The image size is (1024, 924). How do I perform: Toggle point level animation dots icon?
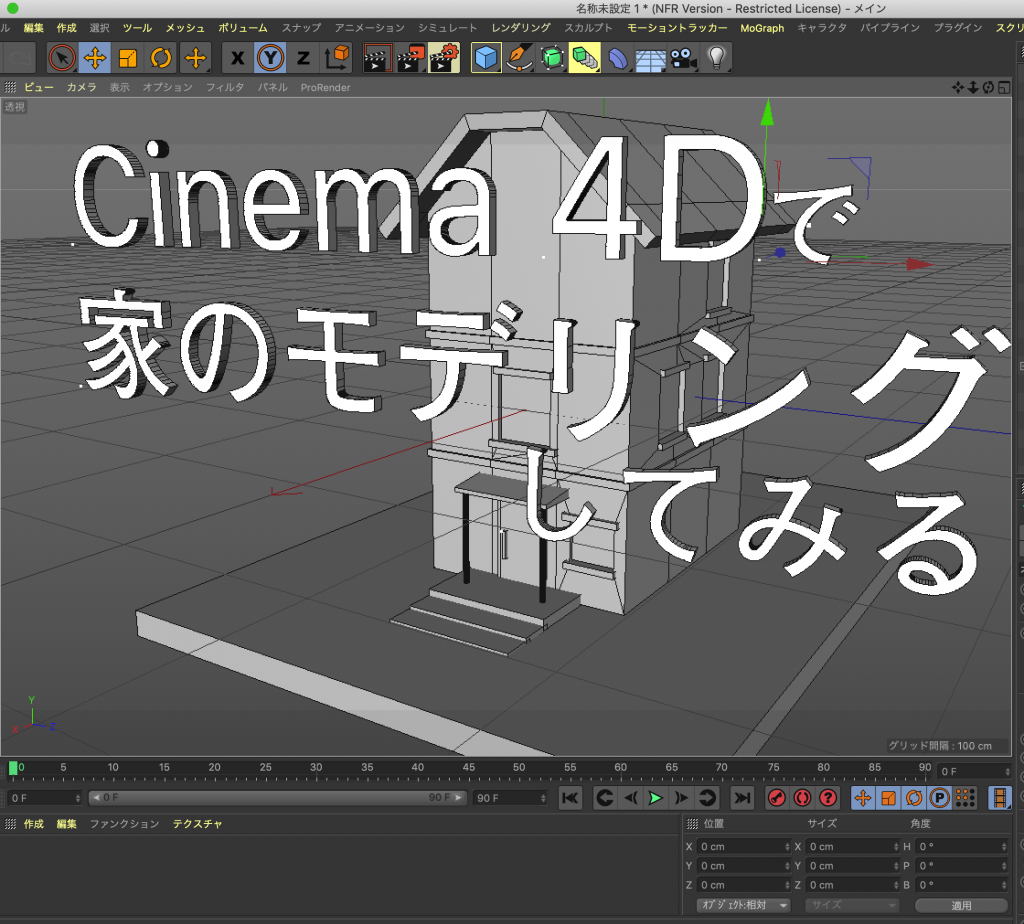pos(965,798)
